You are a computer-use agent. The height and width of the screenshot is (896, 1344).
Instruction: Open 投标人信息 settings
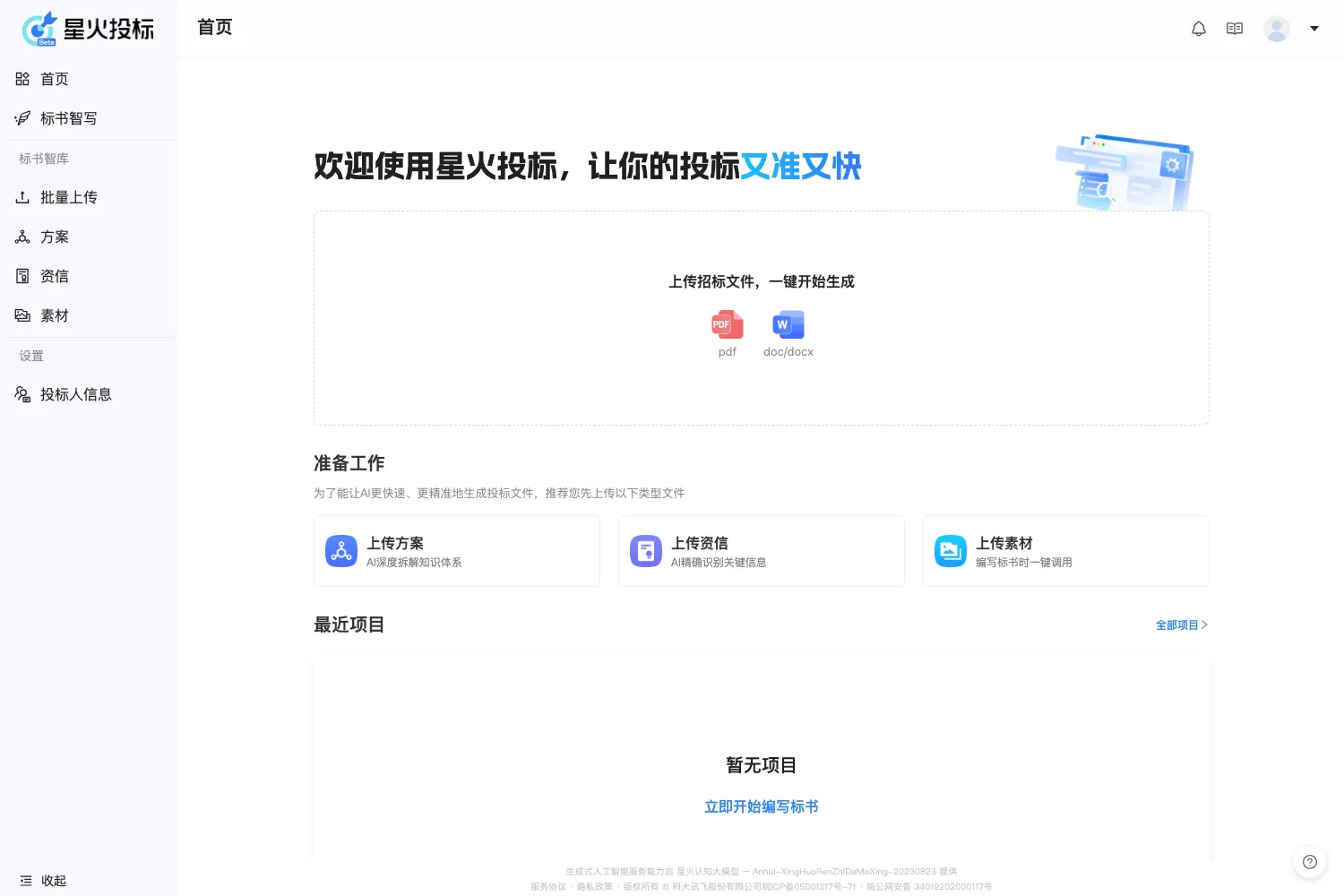coord(90,394)
